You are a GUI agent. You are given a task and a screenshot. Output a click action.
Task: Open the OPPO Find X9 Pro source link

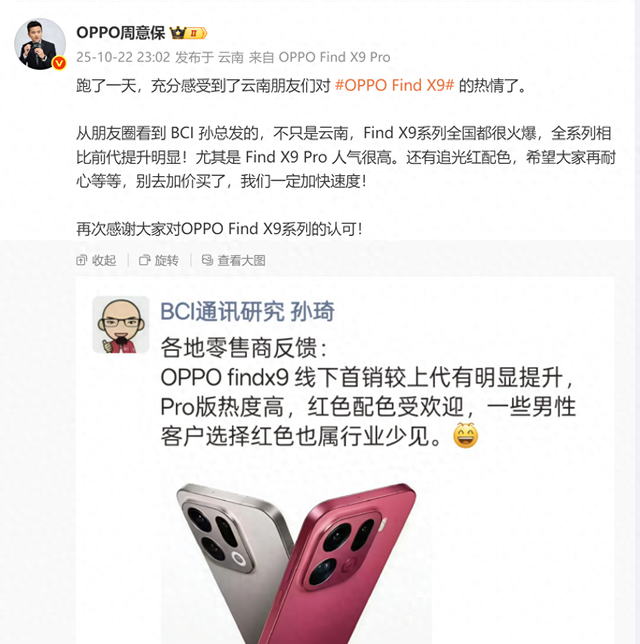[x=334, y=57]
